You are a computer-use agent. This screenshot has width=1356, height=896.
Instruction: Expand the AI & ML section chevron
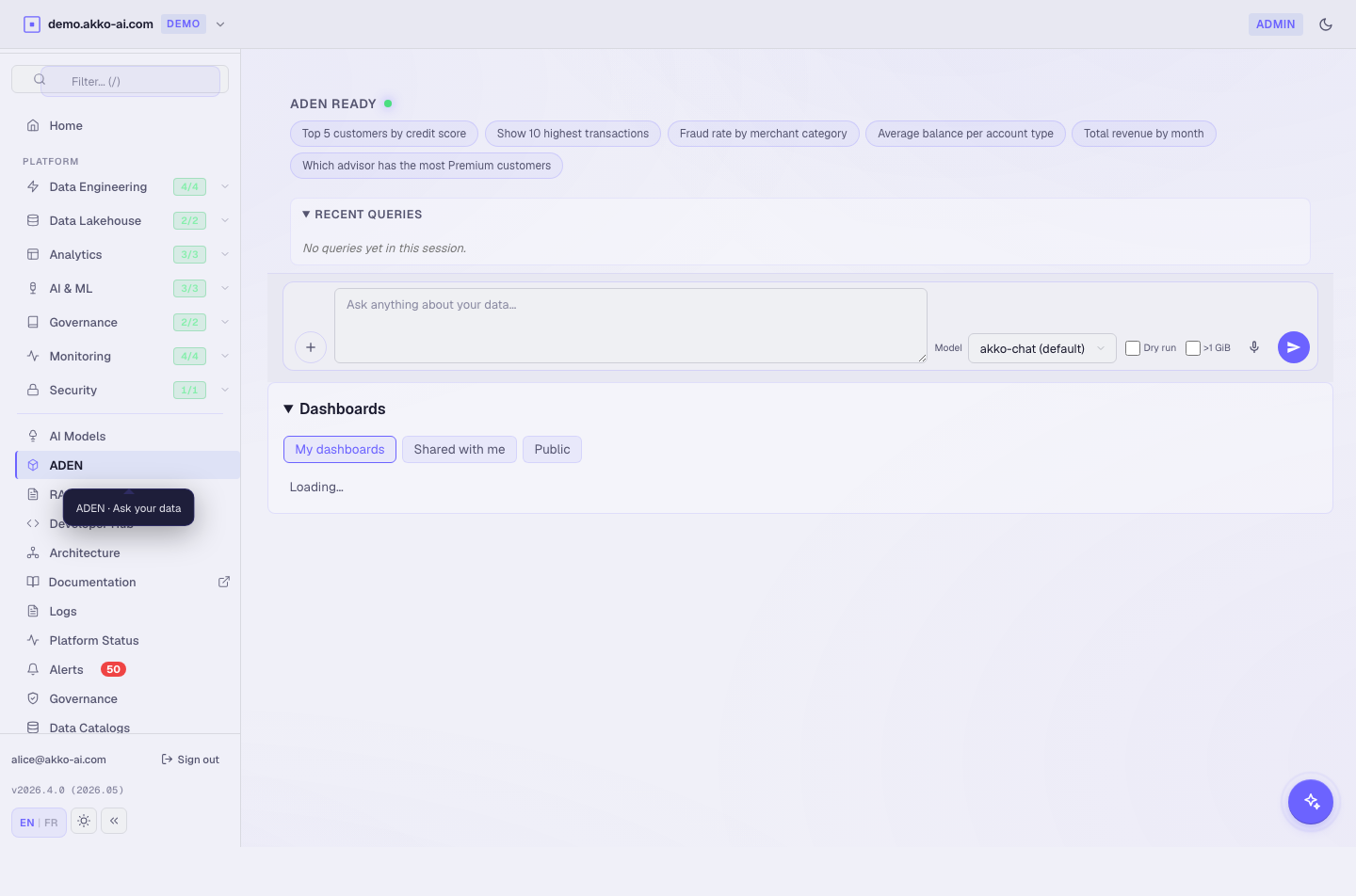(x=225, y=288)
